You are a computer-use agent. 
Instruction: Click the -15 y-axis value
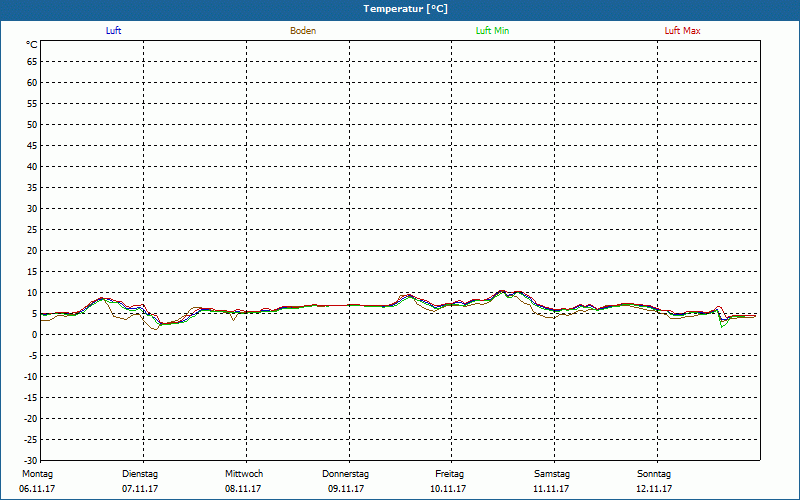[x=31, y=398]
